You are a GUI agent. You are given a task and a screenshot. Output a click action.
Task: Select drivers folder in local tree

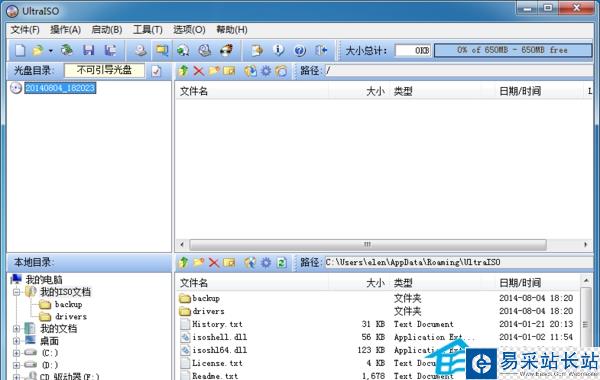coord(71,316)
